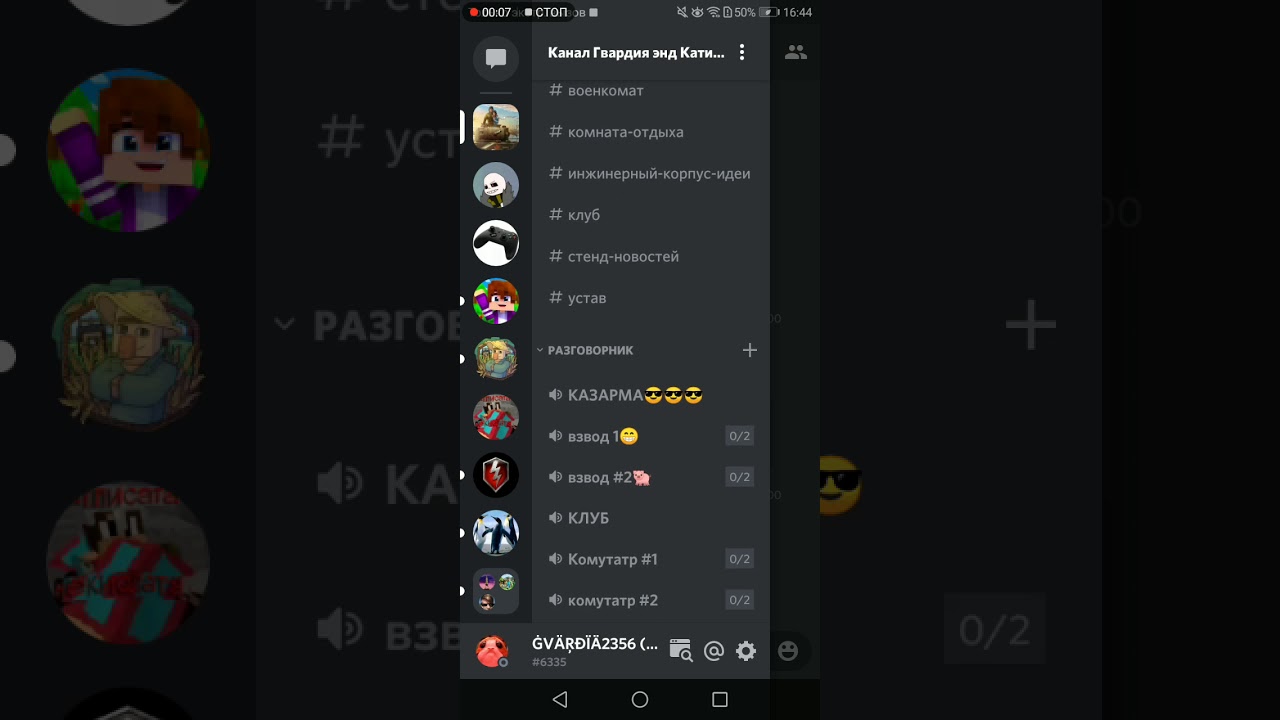This screenshot has width=1280, height=720.
Task: Add channel with plus next to РАЗГОВОРНИК
Action: [x=750, y=350]
